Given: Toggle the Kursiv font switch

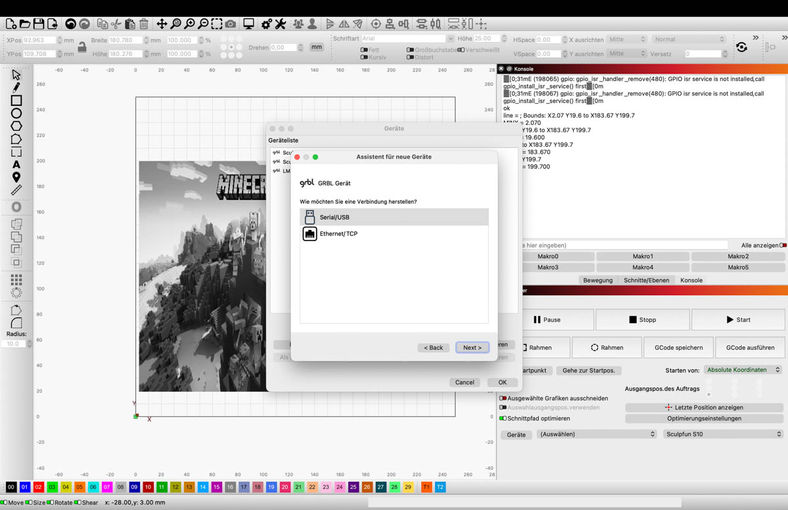Looking at the screenshot, I should coord(364,57).
